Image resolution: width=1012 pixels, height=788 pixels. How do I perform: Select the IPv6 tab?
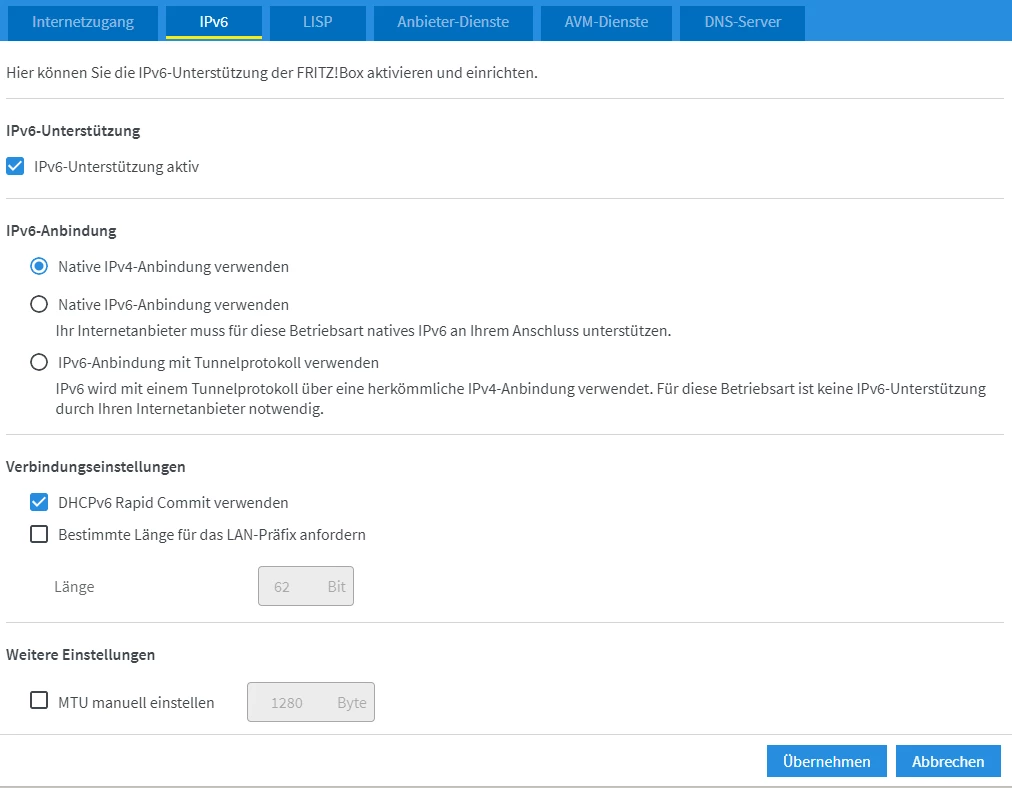[x=214, y=22]
